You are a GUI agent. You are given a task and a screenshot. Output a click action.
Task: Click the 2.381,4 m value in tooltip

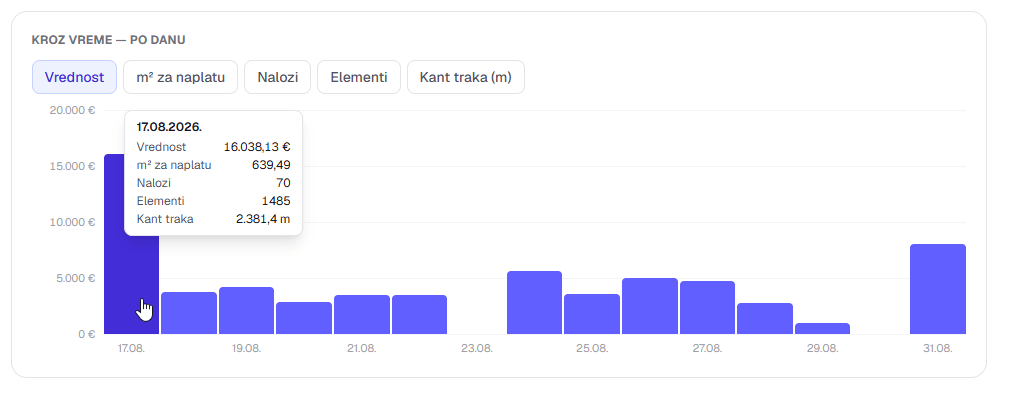[x=263, y=219]
